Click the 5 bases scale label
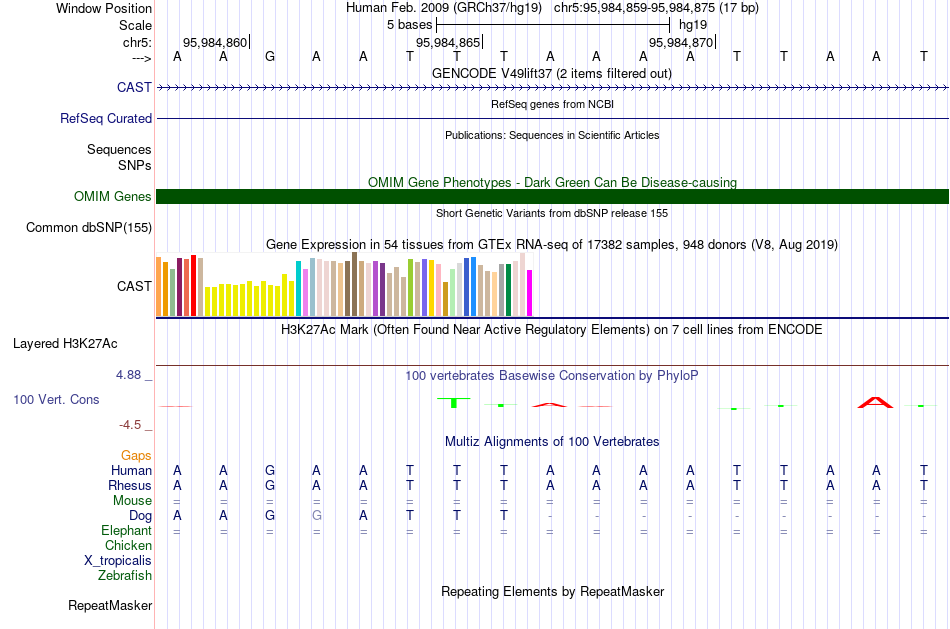This screenshot has width=950, height=629. 410,25
